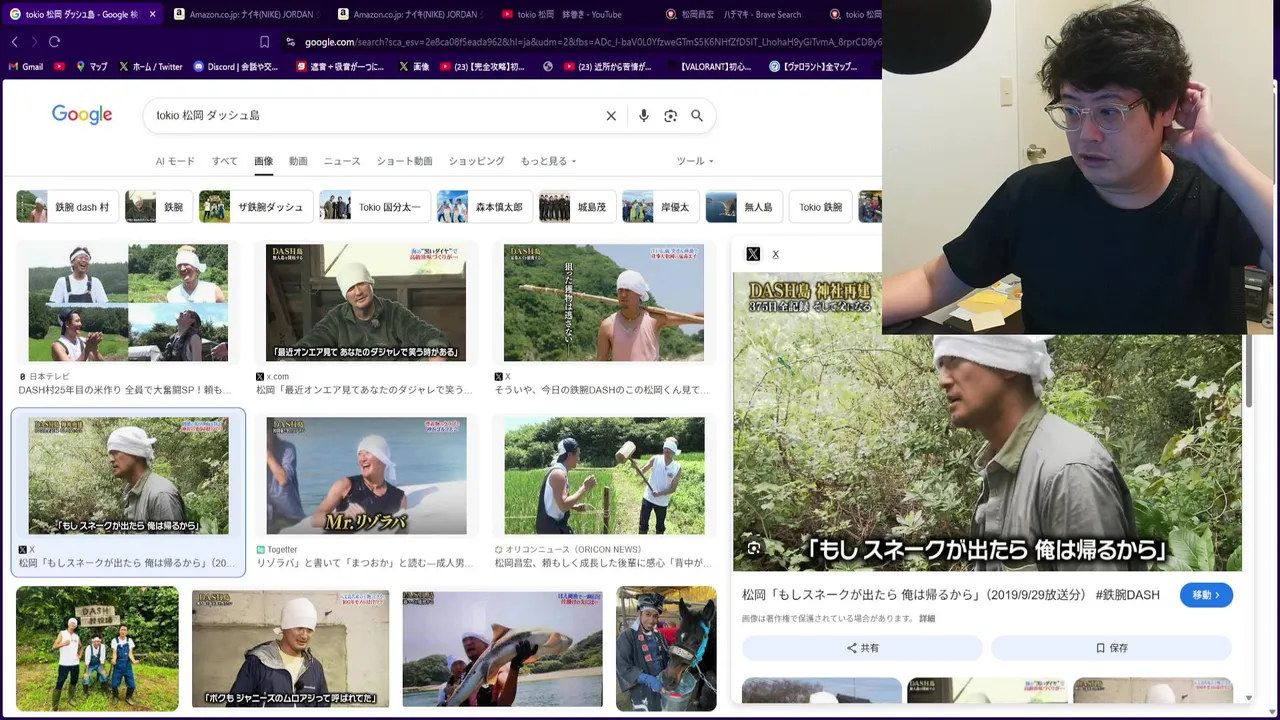Start voice search with the microphone icon

pos(644,116)
